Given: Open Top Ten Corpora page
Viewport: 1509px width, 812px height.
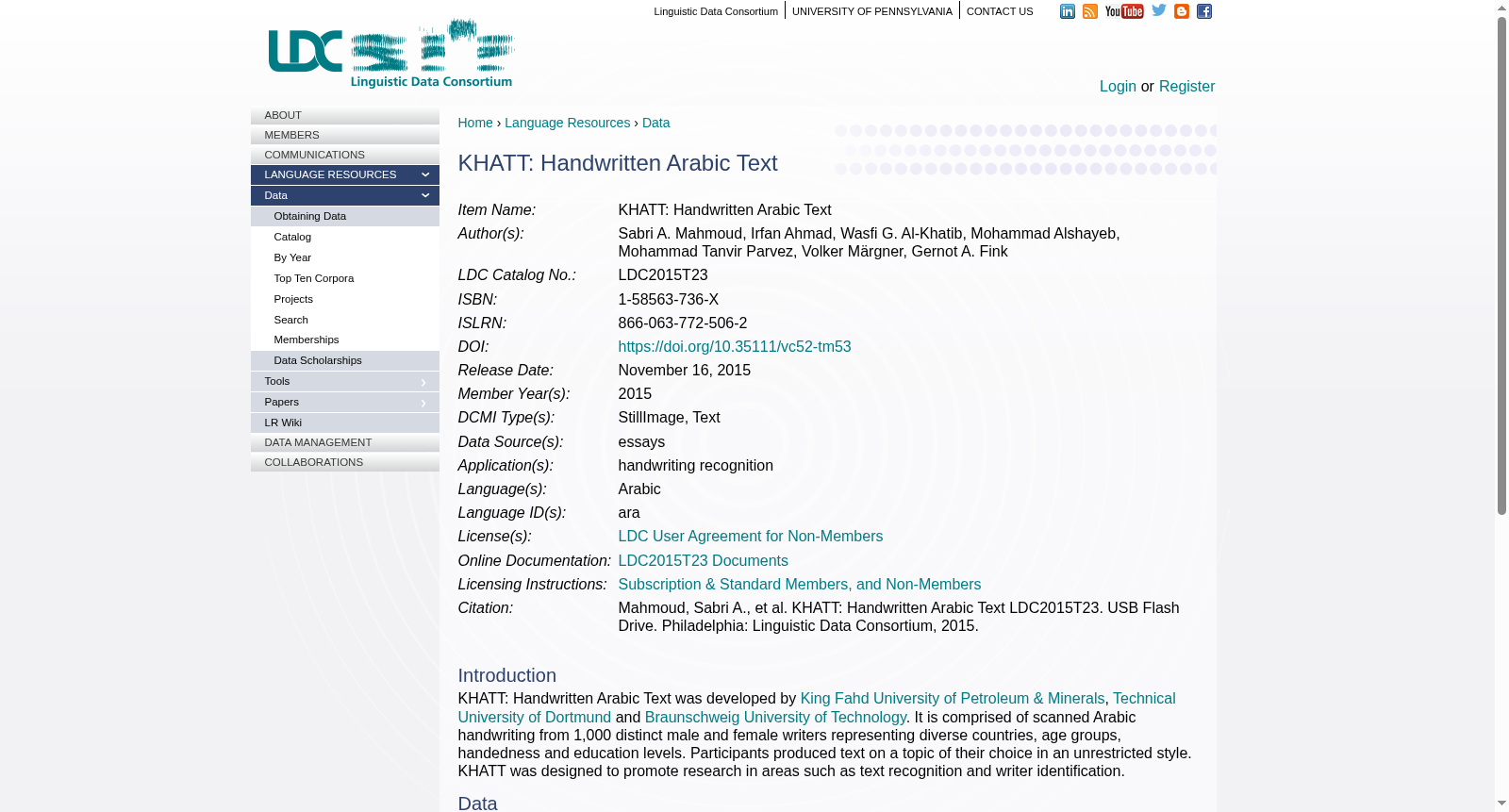Looking at the screenshot, I should 345,278.
